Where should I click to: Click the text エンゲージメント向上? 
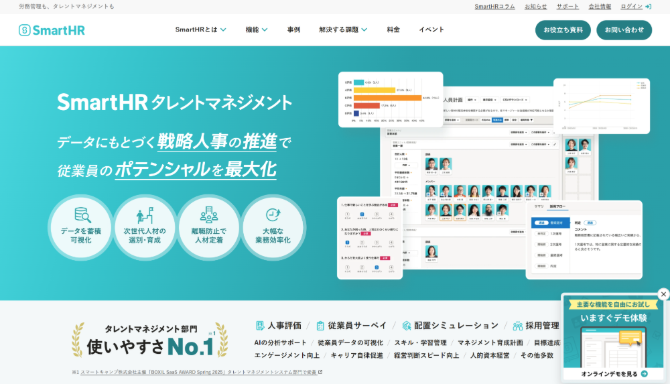click(287, 355)
